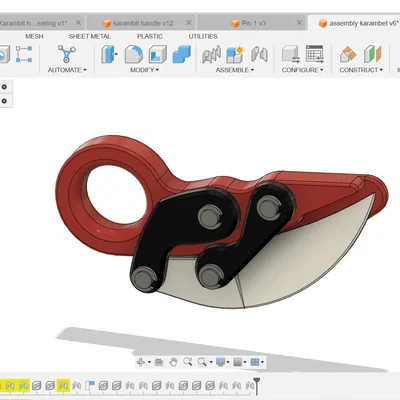Image resolution: width=400 pixels, height=400 pixels.
Task: Open the Zoom Window dropdown arrow
Action: pyautogui.click(x=211, y=362)
